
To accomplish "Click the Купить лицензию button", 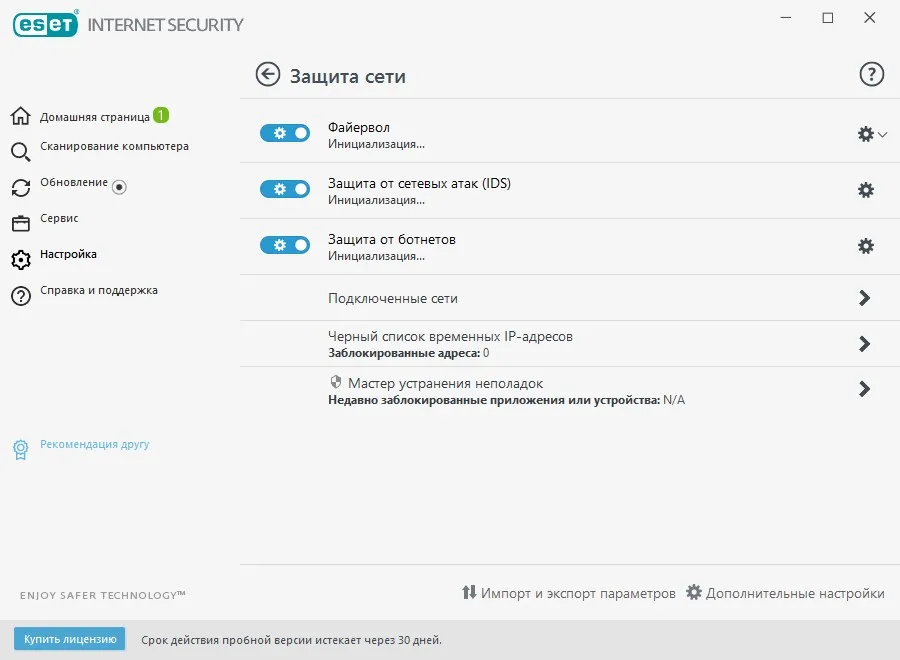I will click(69, 639).
